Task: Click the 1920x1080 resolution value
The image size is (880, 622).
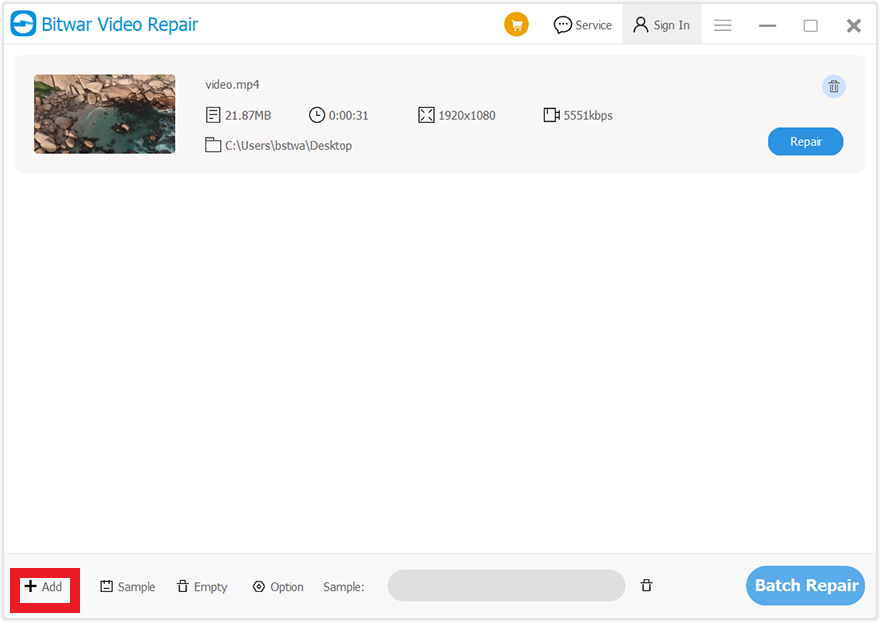Action: (x=467, y=116)
